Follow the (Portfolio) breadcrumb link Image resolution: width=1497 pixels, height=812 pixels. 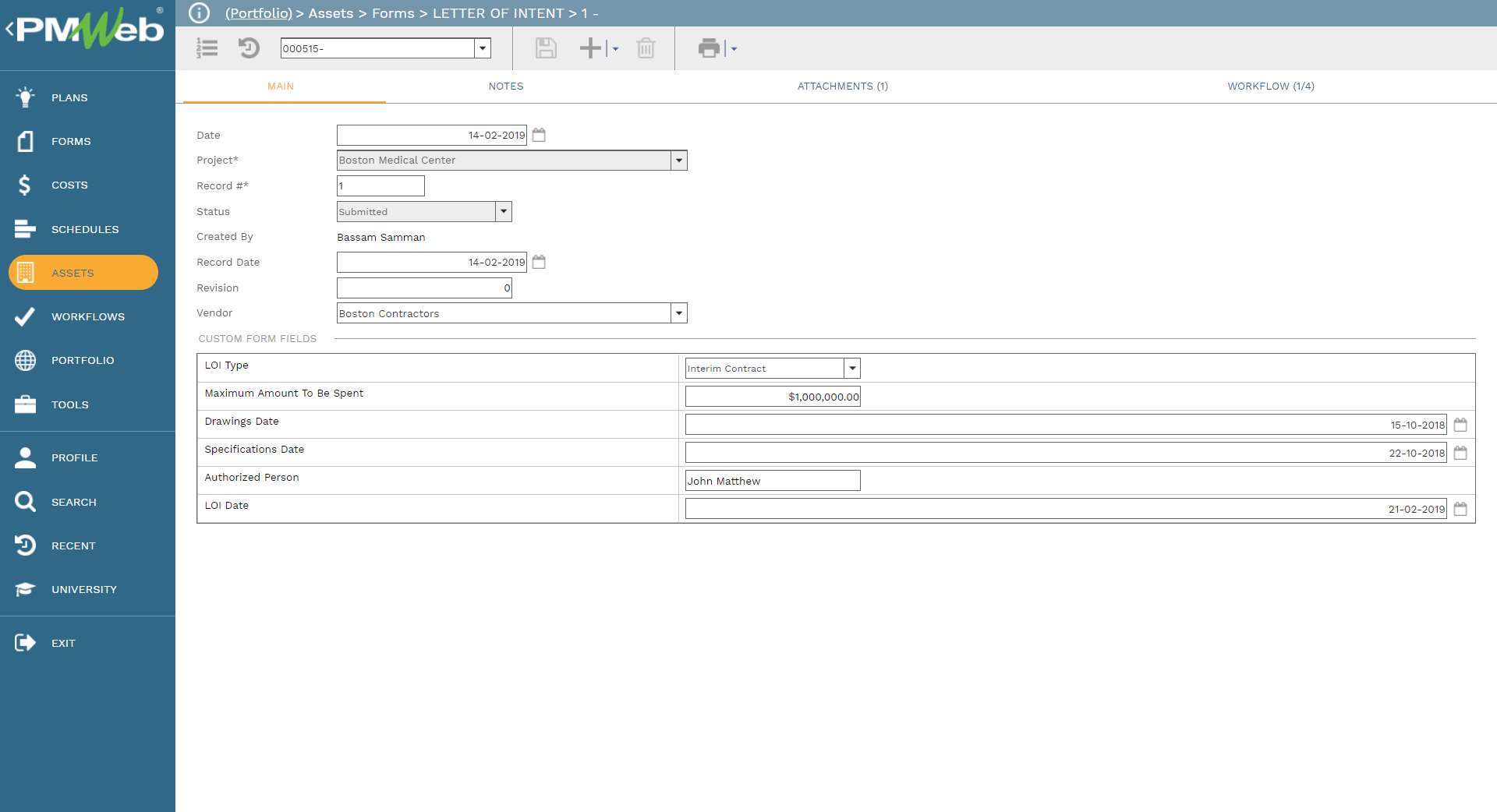258,13
